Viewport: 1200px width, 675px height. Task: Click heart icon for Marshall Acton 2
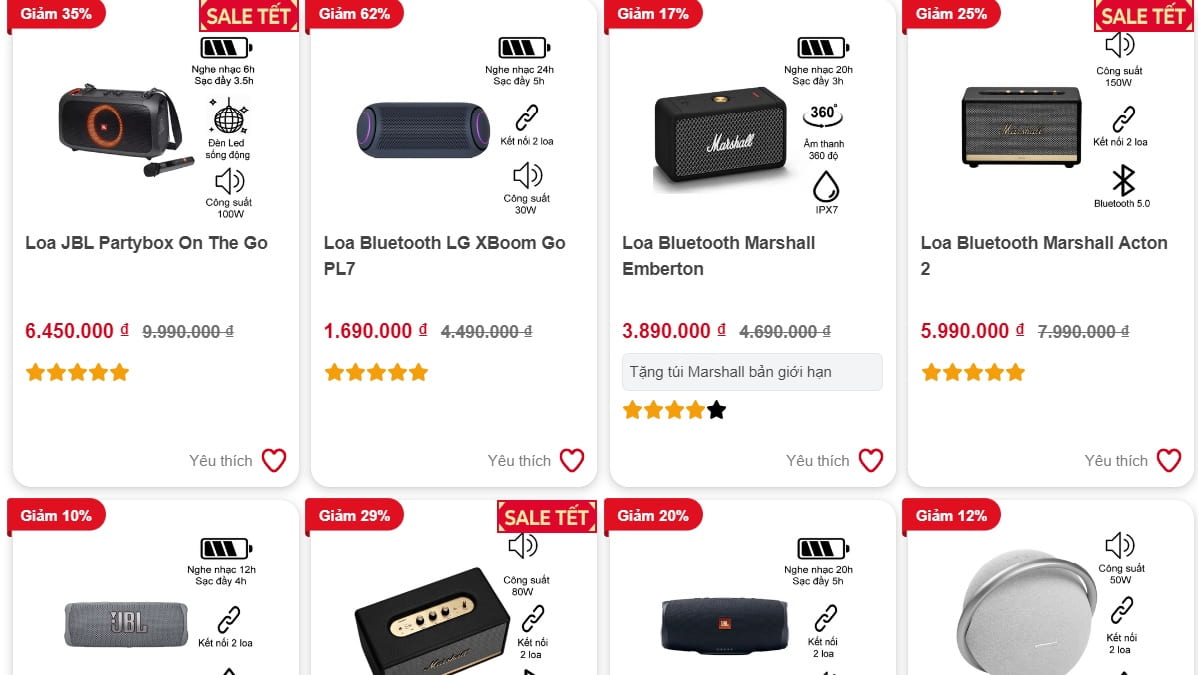(1169, 460)
